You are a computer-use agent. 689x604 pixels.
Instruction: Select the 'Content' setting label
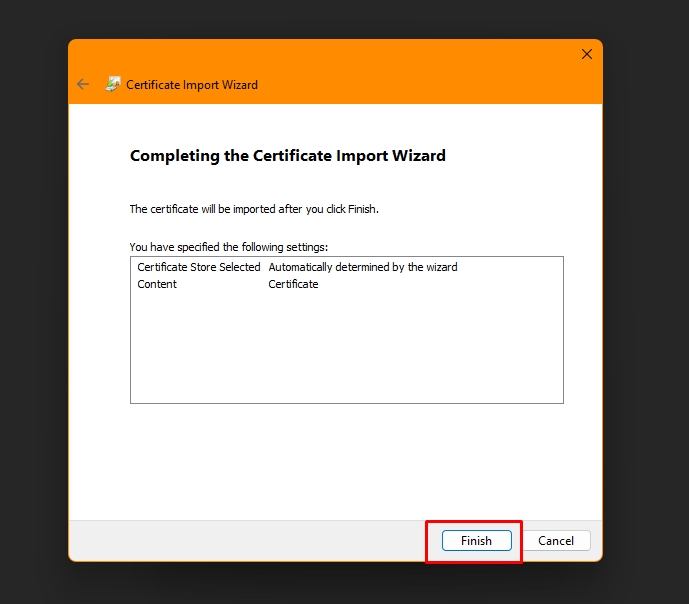[x=157, y=284]
